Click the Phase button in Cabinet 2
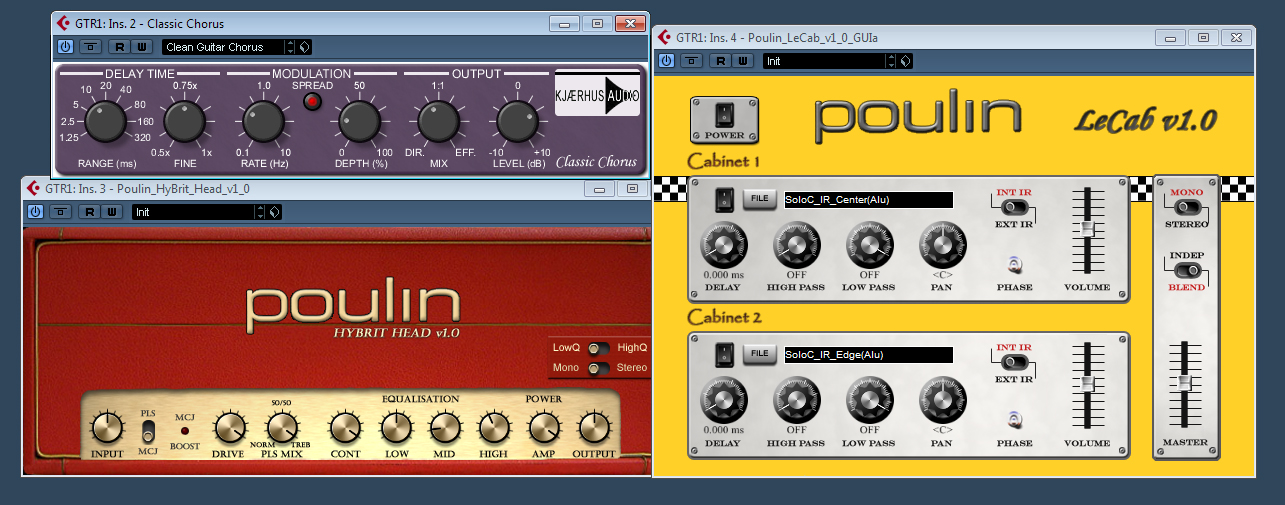Image resolution: width=1285 pixels, height=505 pixels. [x=1014, y=420]
